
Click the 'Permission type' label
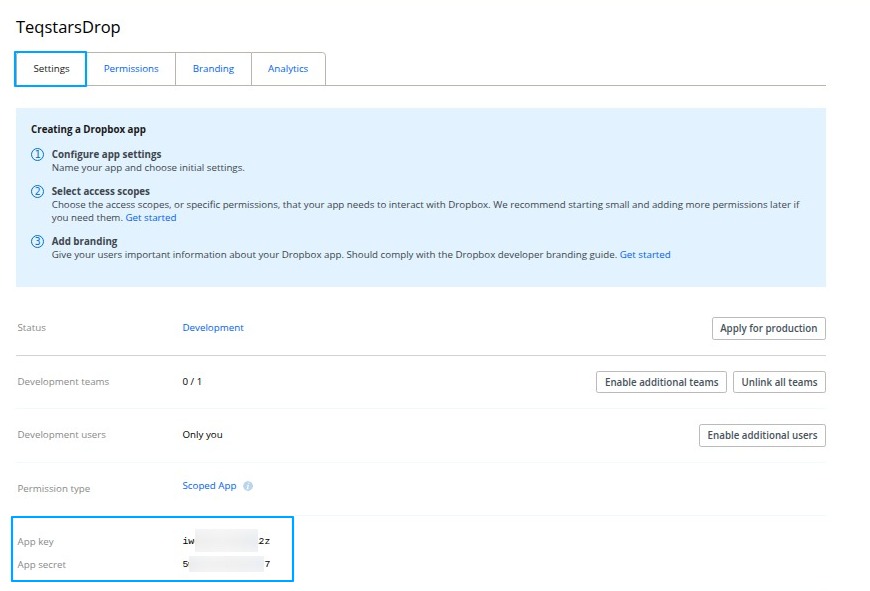click(54, 489)
